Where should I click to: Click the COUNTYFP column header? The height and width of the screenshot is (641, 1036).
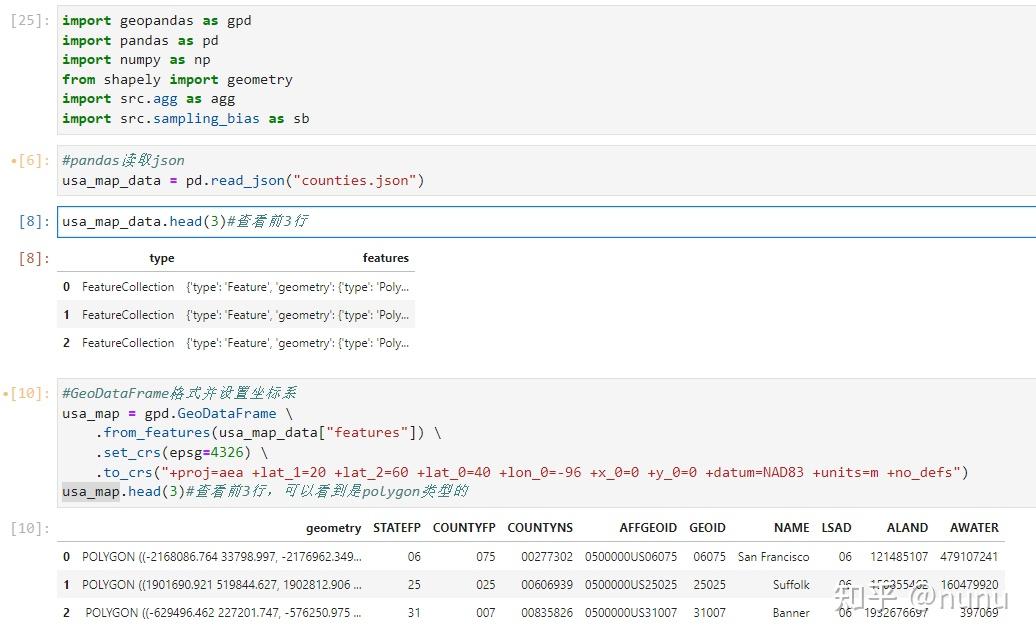464,528
